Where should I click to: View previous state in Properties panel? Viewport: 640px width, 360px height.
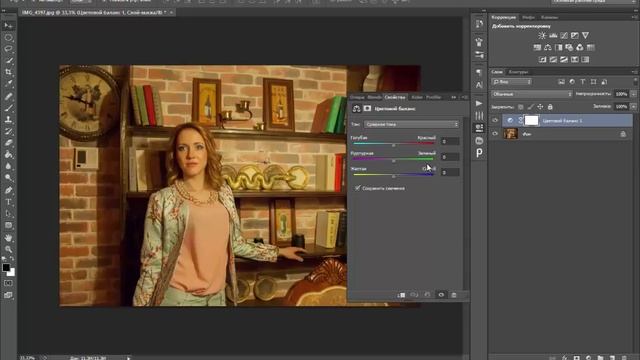tap(414, 295)
